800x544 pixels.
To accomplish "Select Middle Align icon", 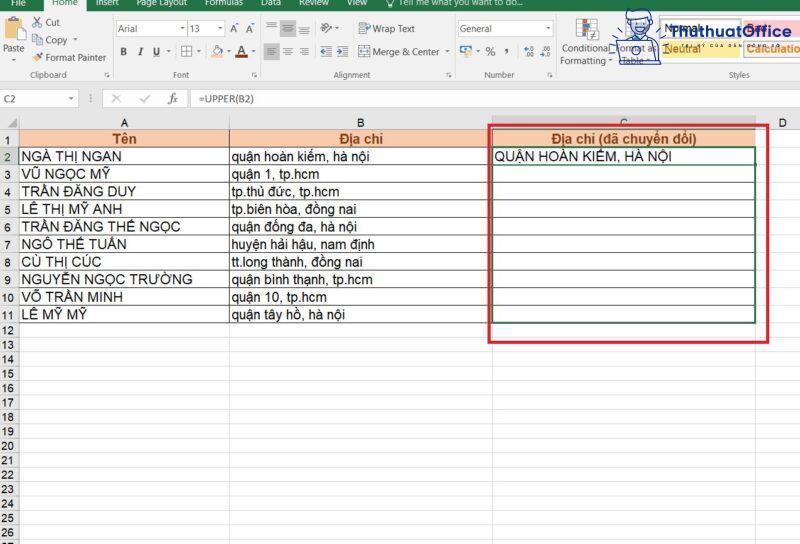I will click(x=288, y=28).
